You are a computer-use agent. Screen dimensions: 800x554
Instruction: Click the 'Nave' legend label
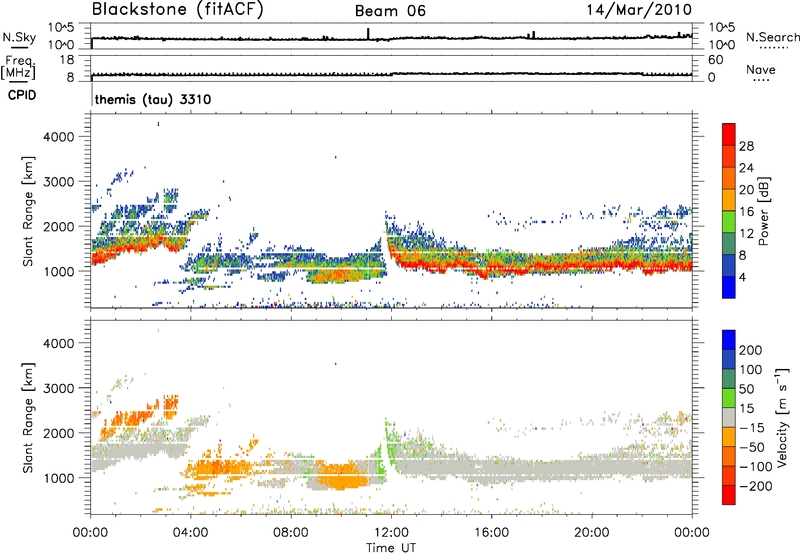point(761,69)
